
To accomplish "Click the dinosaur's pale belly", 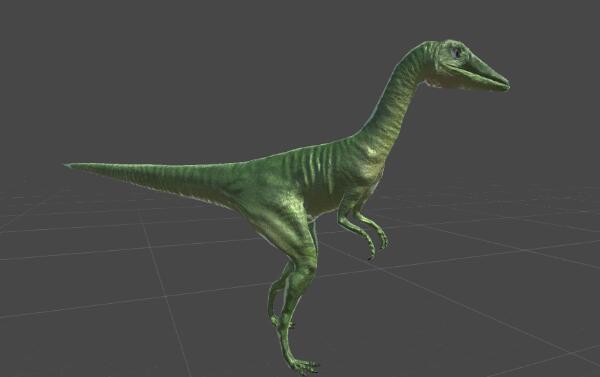I will [x=325, y=203].
